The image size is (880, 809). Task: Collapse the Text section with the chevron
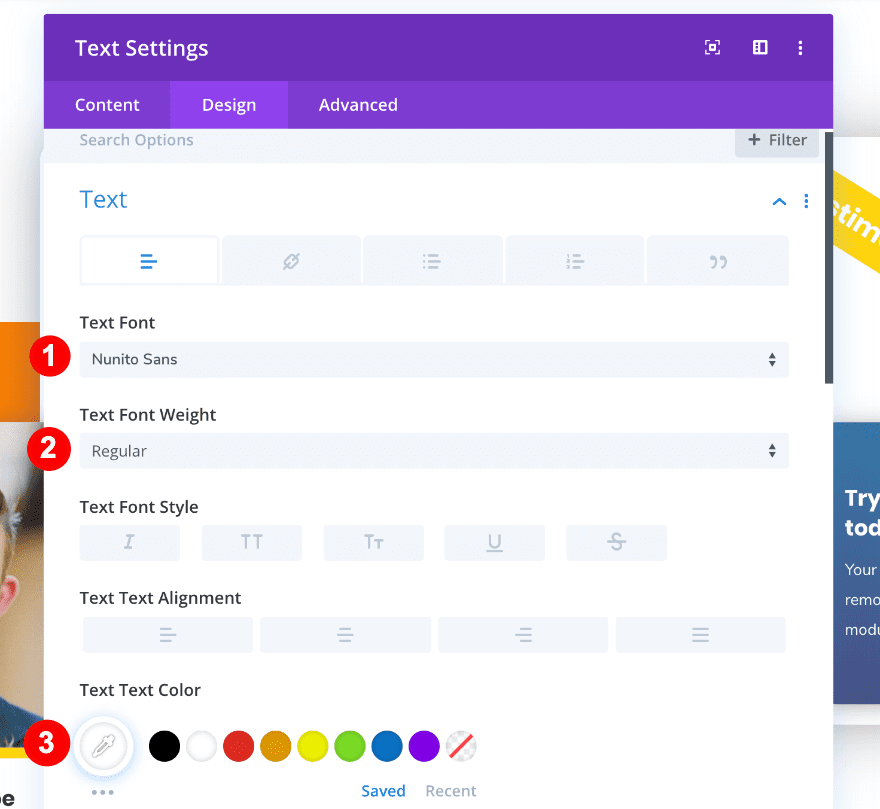pyautogui.click(x=779, y=201)
